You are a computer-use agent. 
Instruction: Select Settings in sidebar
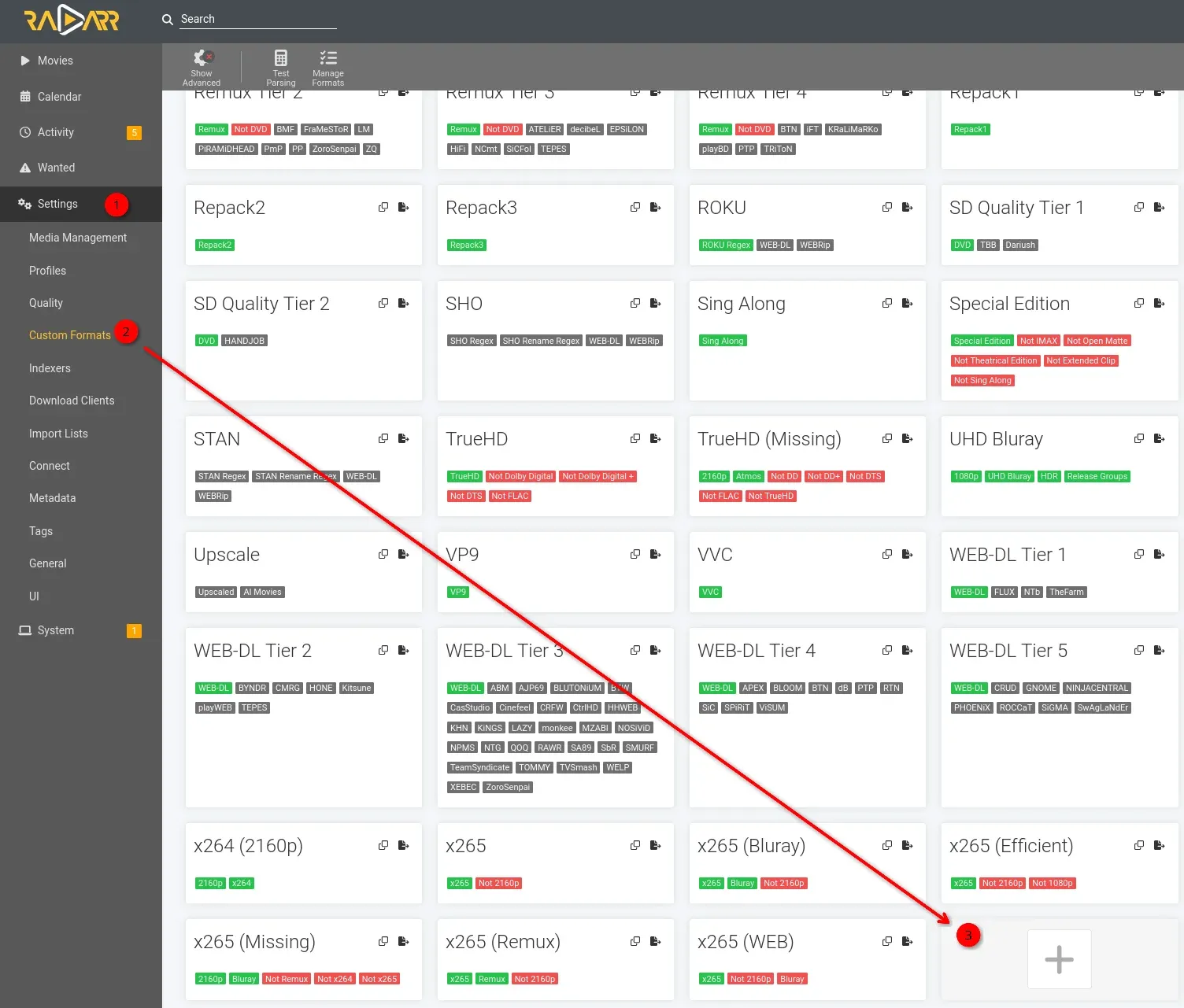(x=81, y=204)
